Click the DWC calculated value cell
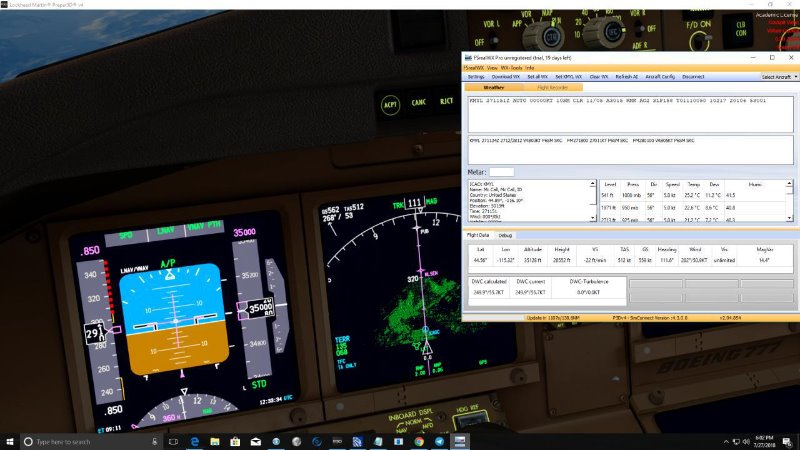Screen dimensions: 800x450 488,292
